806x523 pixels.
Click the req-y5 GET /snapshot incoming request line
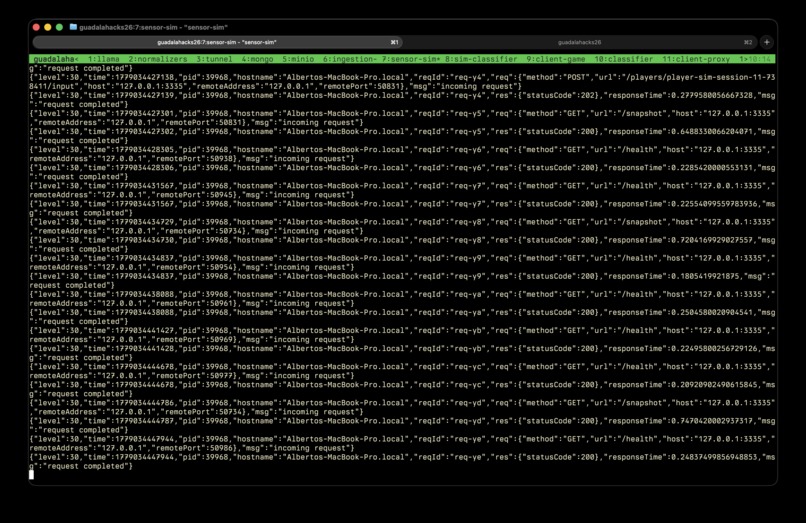402,118
